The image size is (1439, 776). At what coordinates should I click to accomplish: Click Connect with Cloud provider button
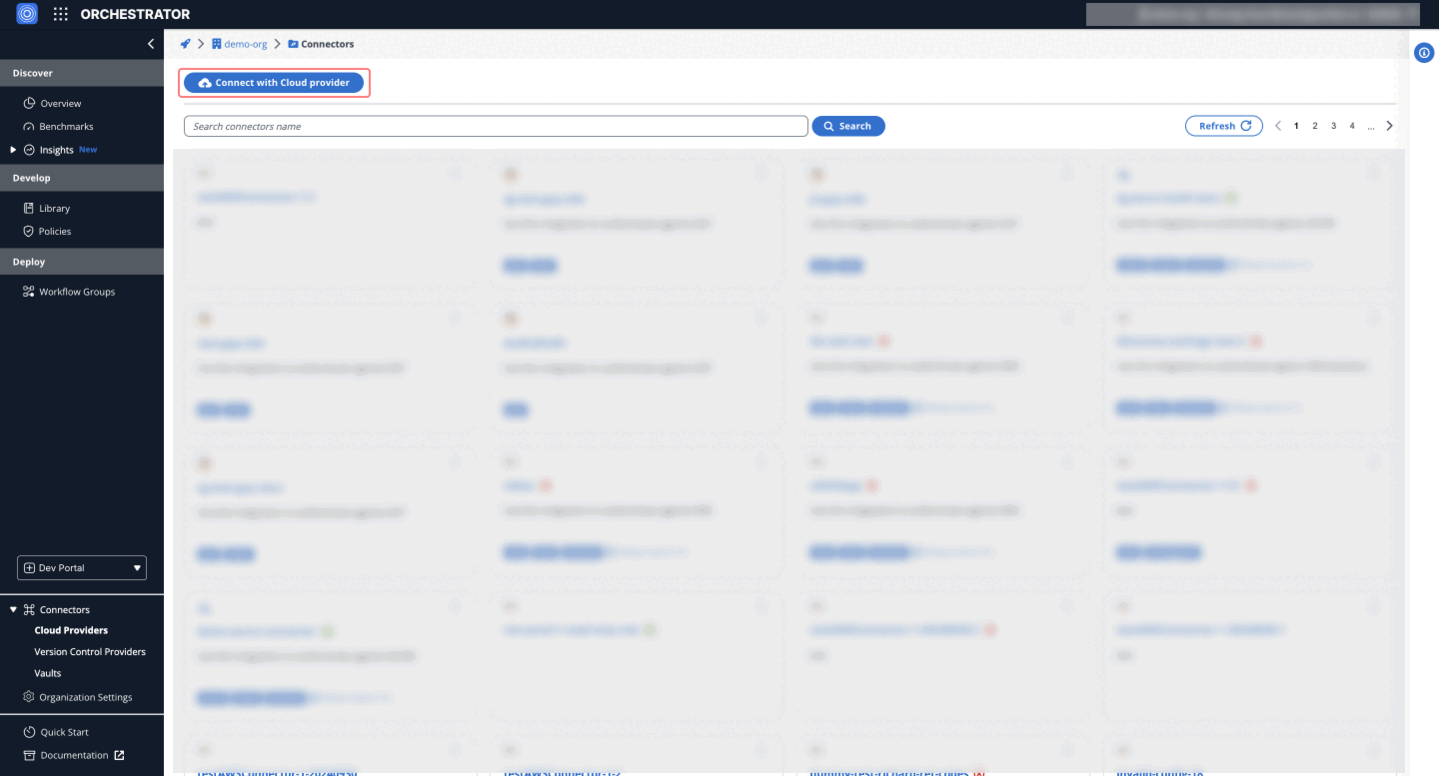[x=274, y=83]
